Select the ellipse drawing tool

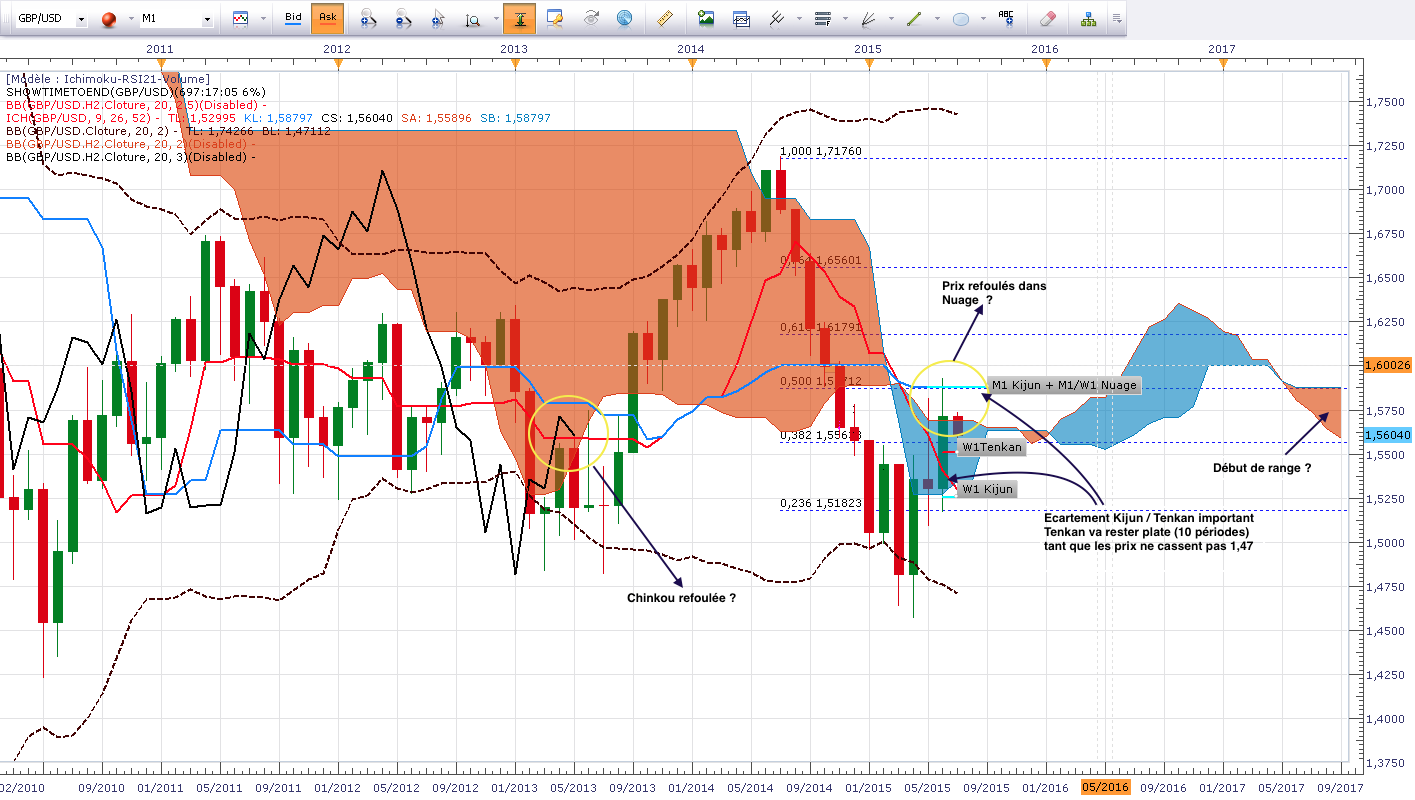[x=961, y=18]
